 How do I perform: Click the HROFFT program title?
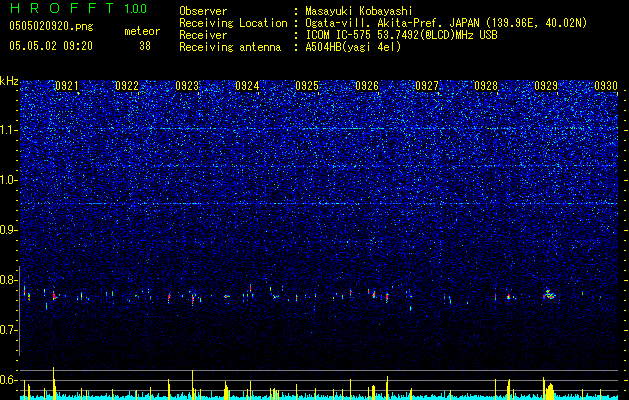[61, 8]
